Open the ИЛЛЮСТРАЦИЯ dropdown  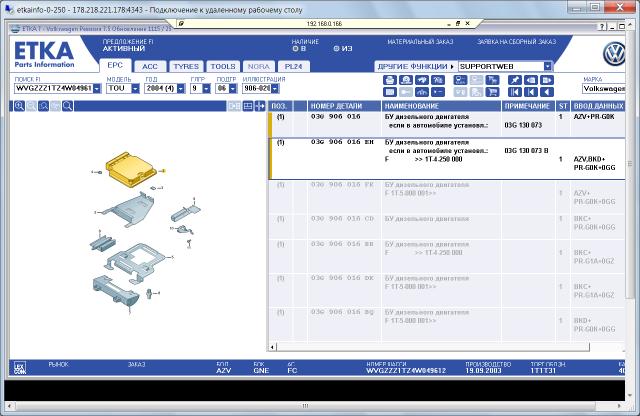tap(275, 89)
